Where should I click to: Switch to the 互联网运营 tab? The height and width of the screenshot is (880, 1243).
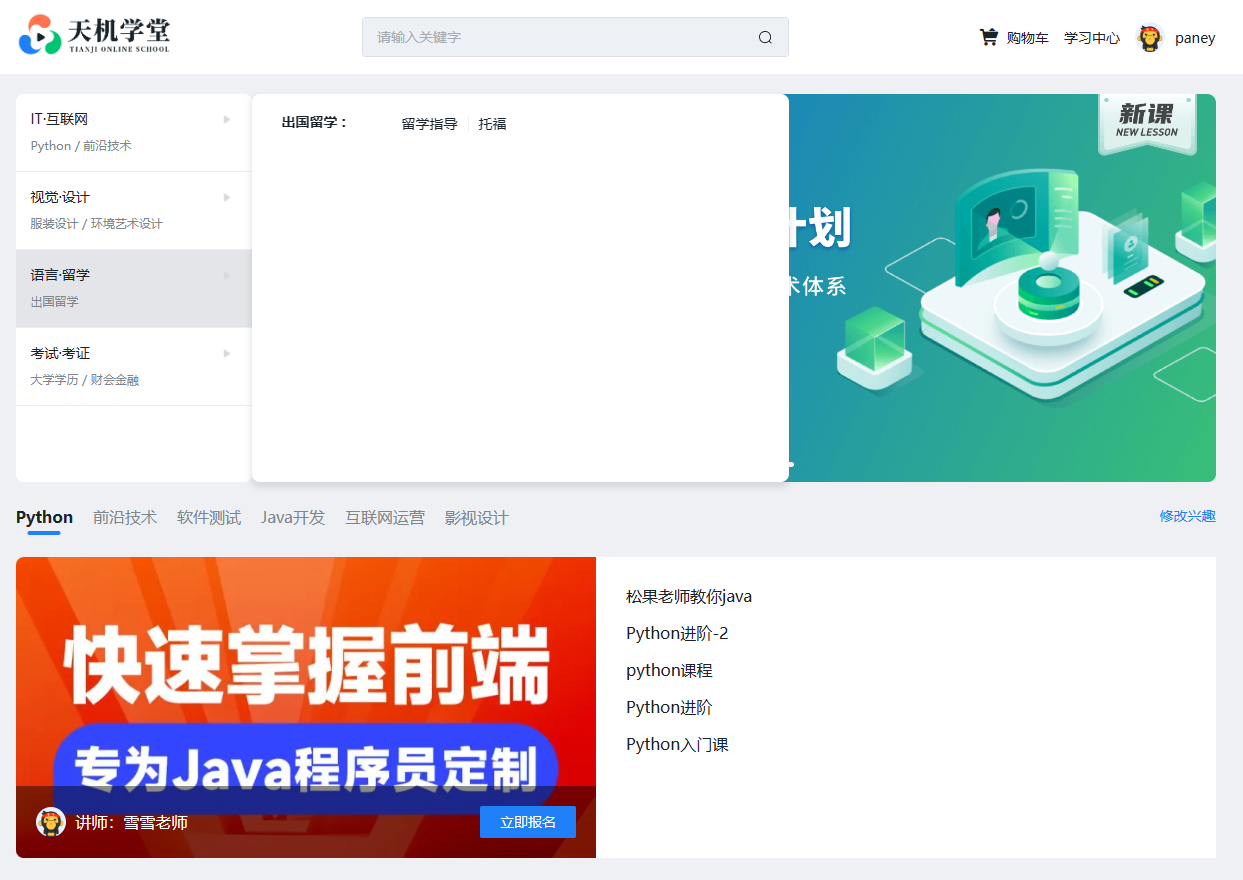[385, 518]
